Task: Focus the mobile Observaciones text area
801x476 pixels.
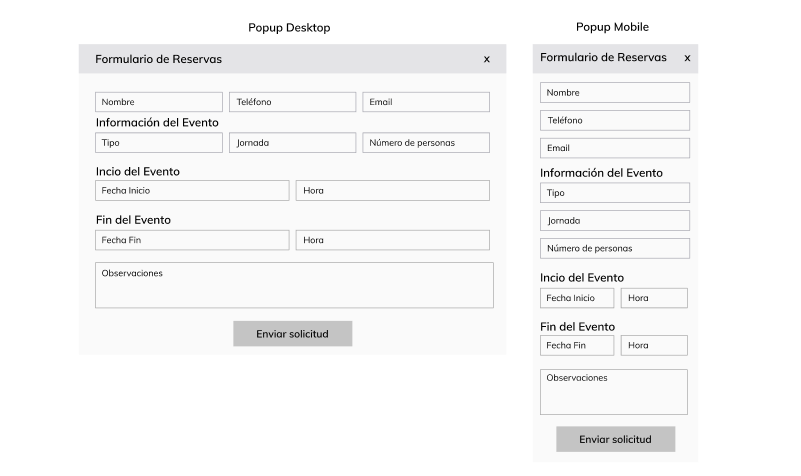Action: click(614, 392)
